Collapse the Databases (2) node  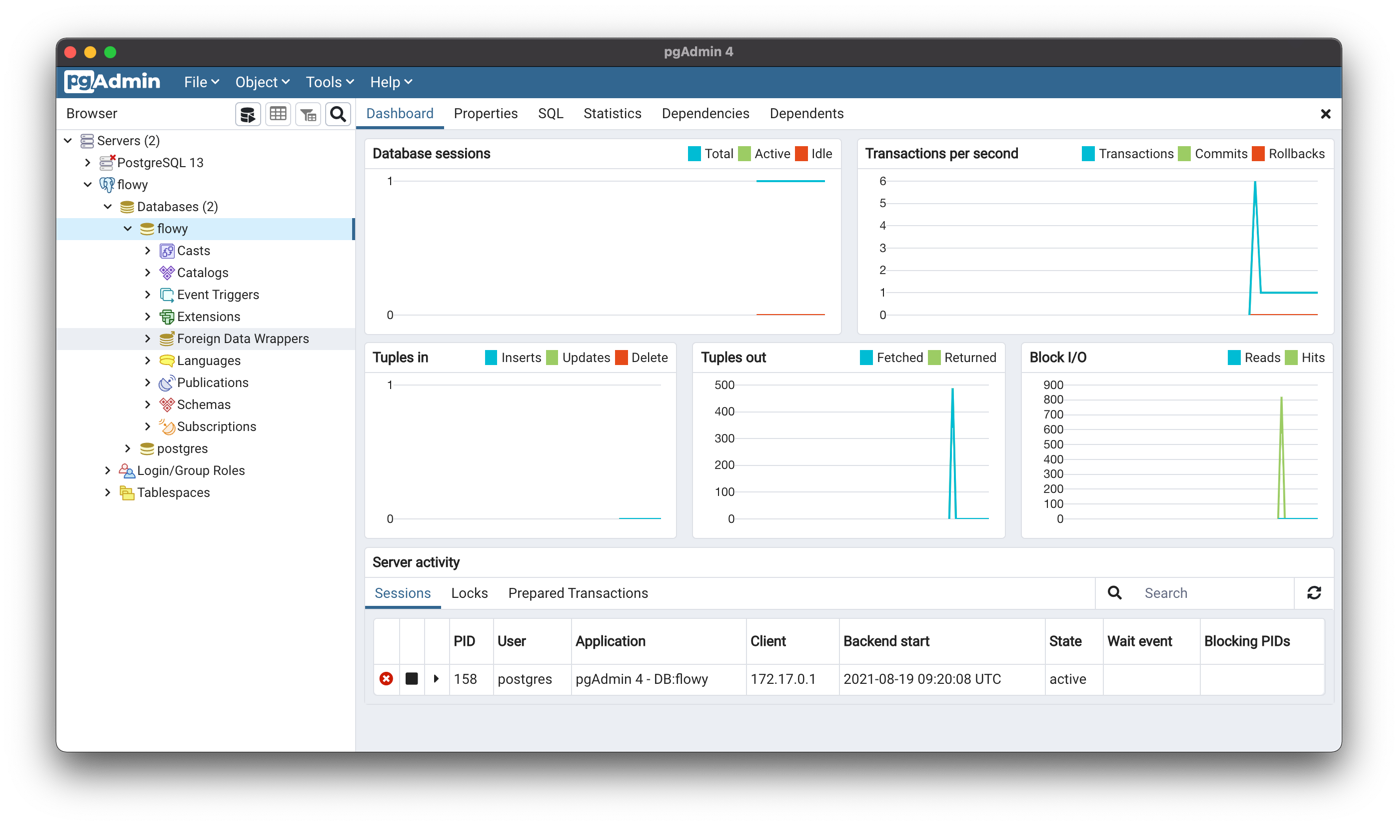click(x=108, y=207)
